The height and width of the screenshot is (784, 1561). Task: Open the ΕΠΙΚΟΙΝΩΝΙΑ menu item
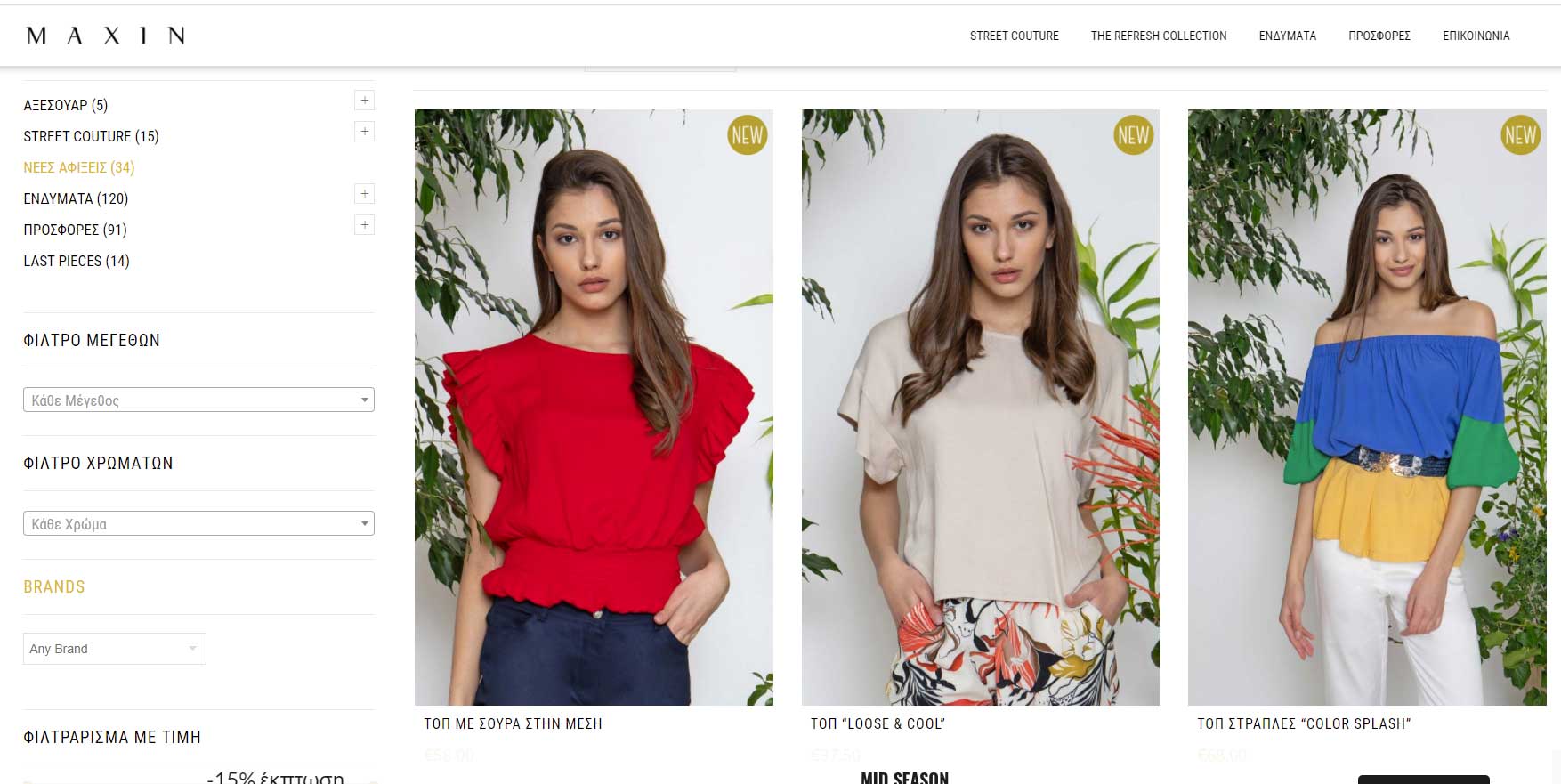point(1476,36)
